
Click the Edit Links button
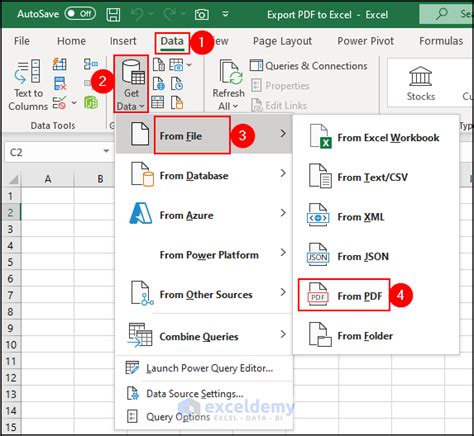point(279,105)
